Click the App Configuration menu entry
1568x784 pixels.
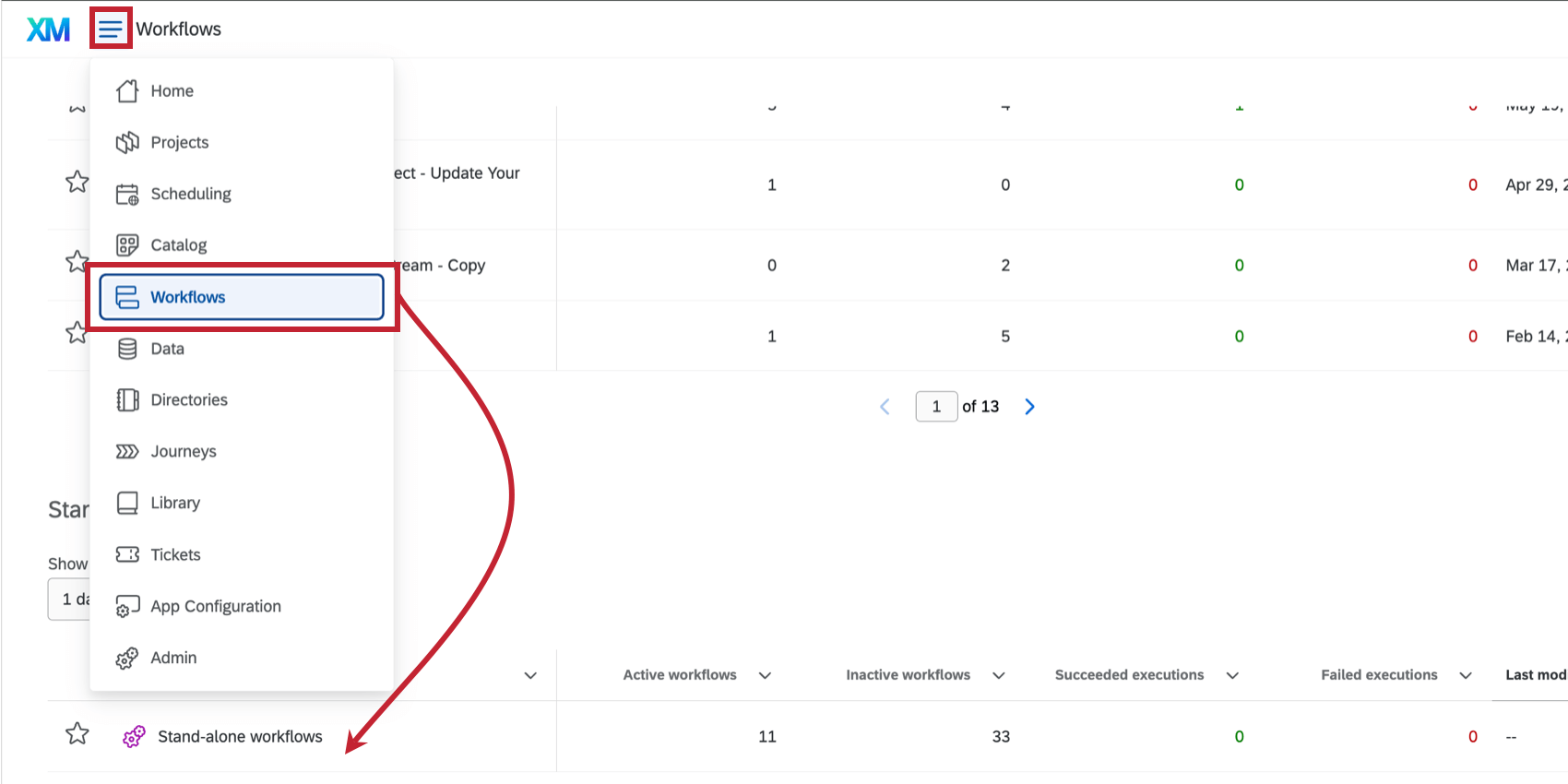(x=216, y=606)
